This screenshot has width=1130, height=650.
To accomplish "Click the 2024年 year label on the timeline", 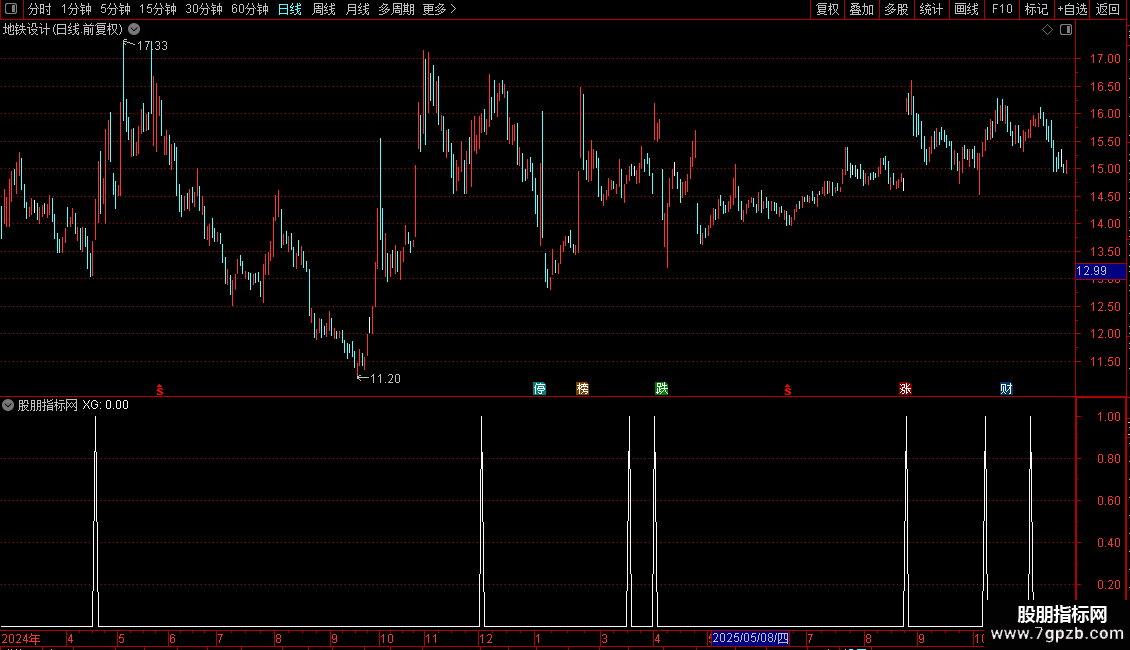I will point(21,638).
